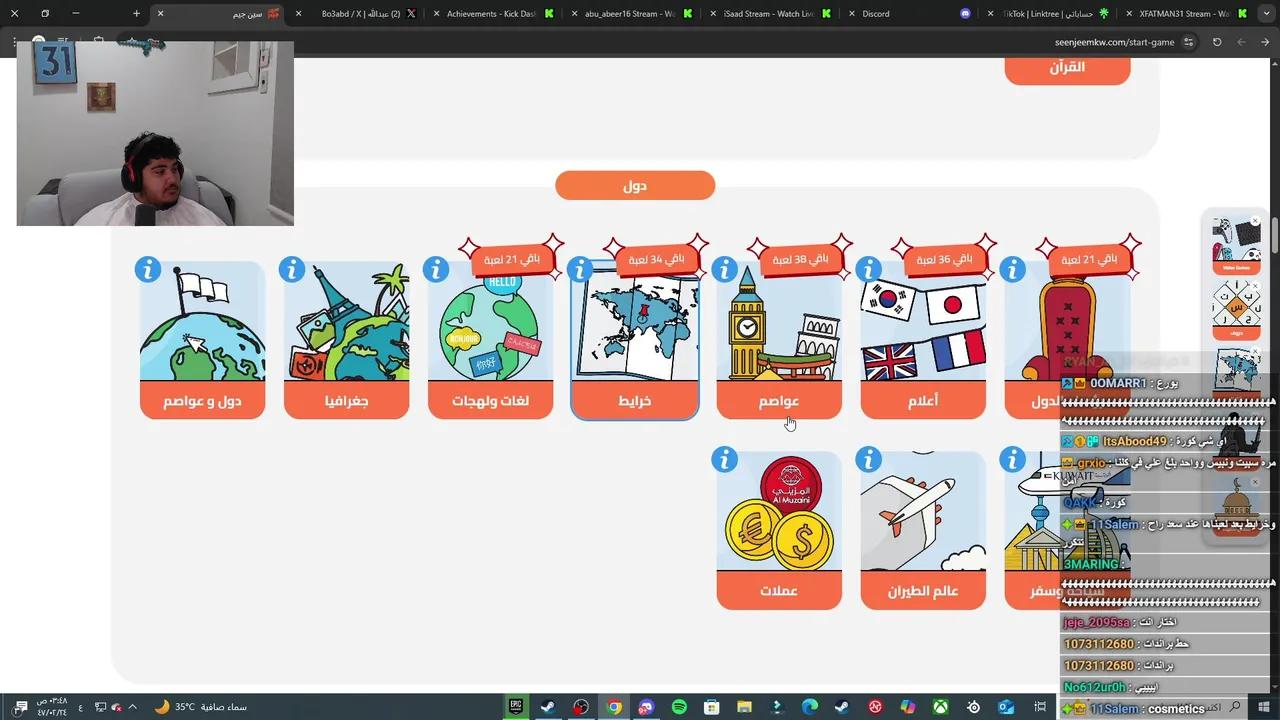Open info for عملات category

coord(724,460)
